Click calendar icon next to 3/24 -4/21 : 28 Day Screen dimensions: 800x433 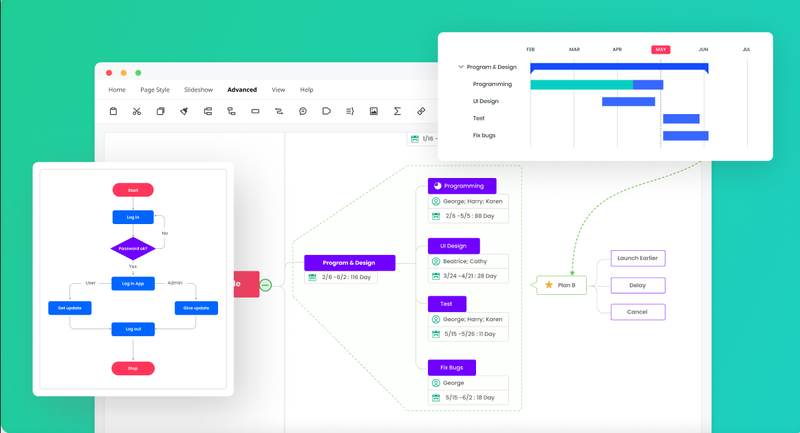pyautogui.click(x=436, y=276)
